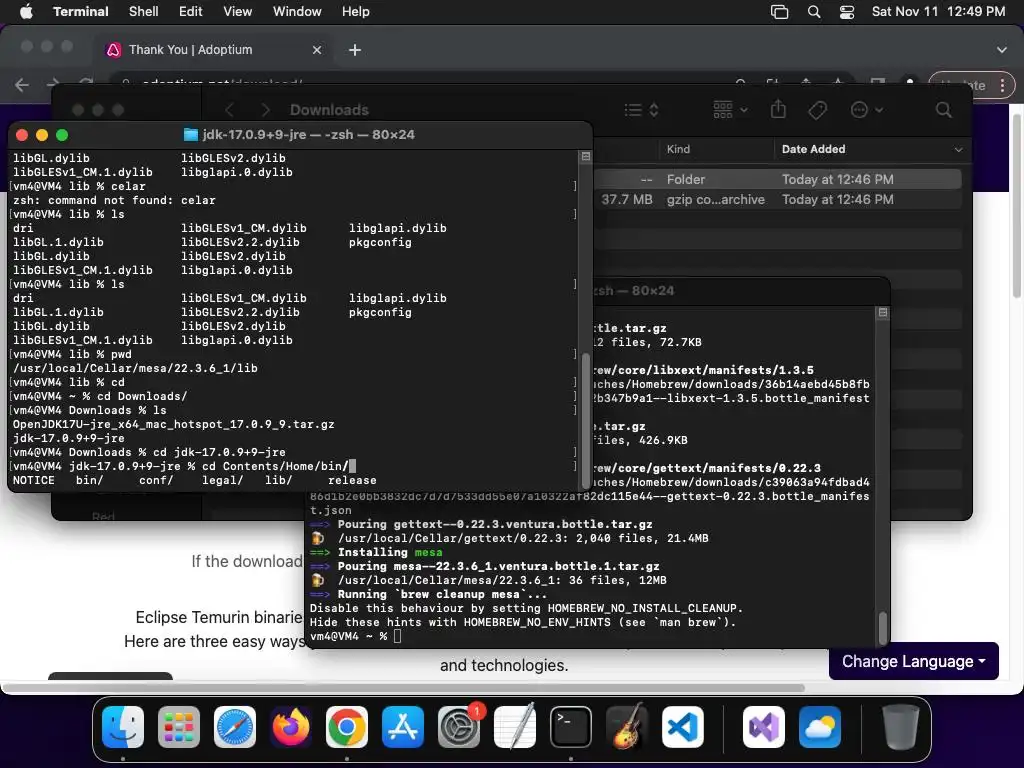Open Finder from the Dock
Screen dimensions: 1024x768
(123, 727)
